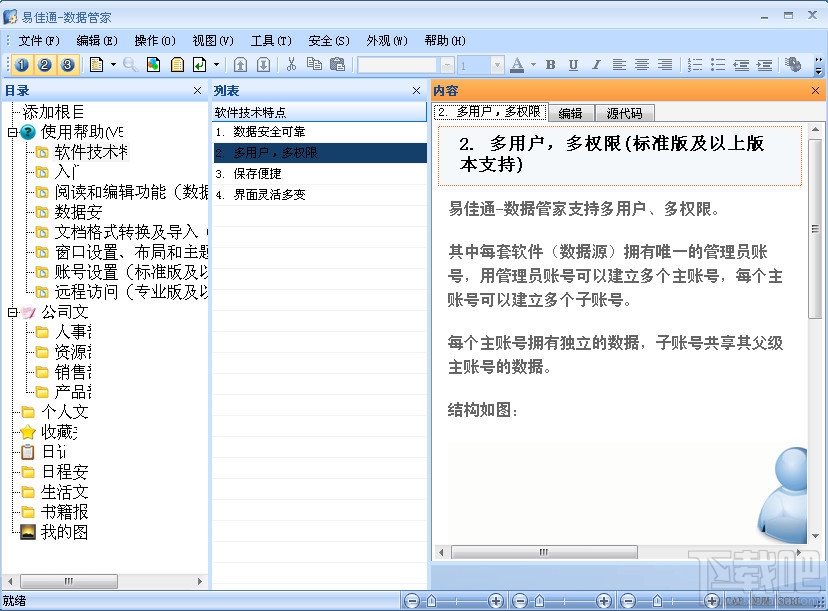Toggle layout panel button 2

pos(45,65)
